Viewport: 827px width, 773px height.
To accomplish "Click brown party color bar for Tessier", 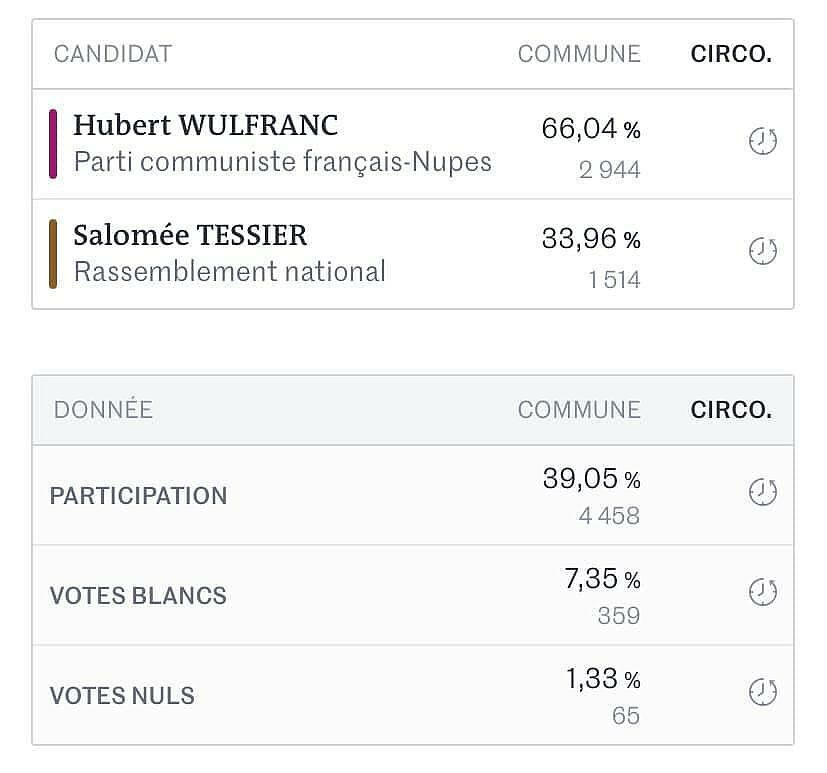I will (53, 254).
